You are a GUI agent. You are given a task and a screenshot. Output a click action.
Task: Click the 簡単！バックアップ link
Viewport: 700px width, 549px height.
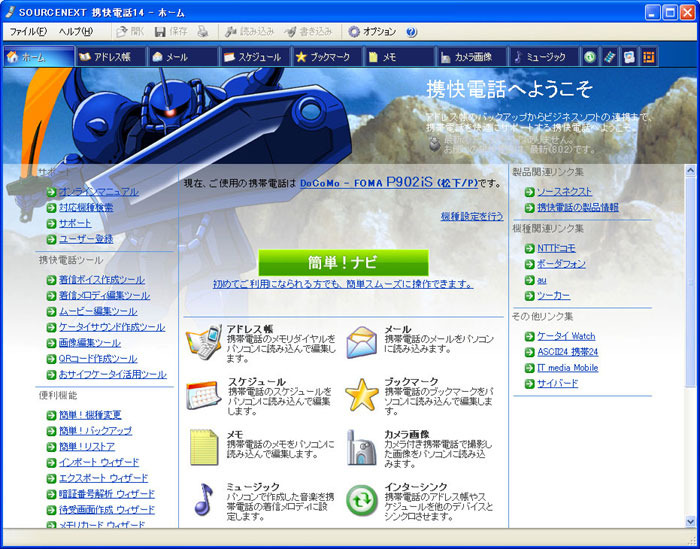tap(96, 431)
